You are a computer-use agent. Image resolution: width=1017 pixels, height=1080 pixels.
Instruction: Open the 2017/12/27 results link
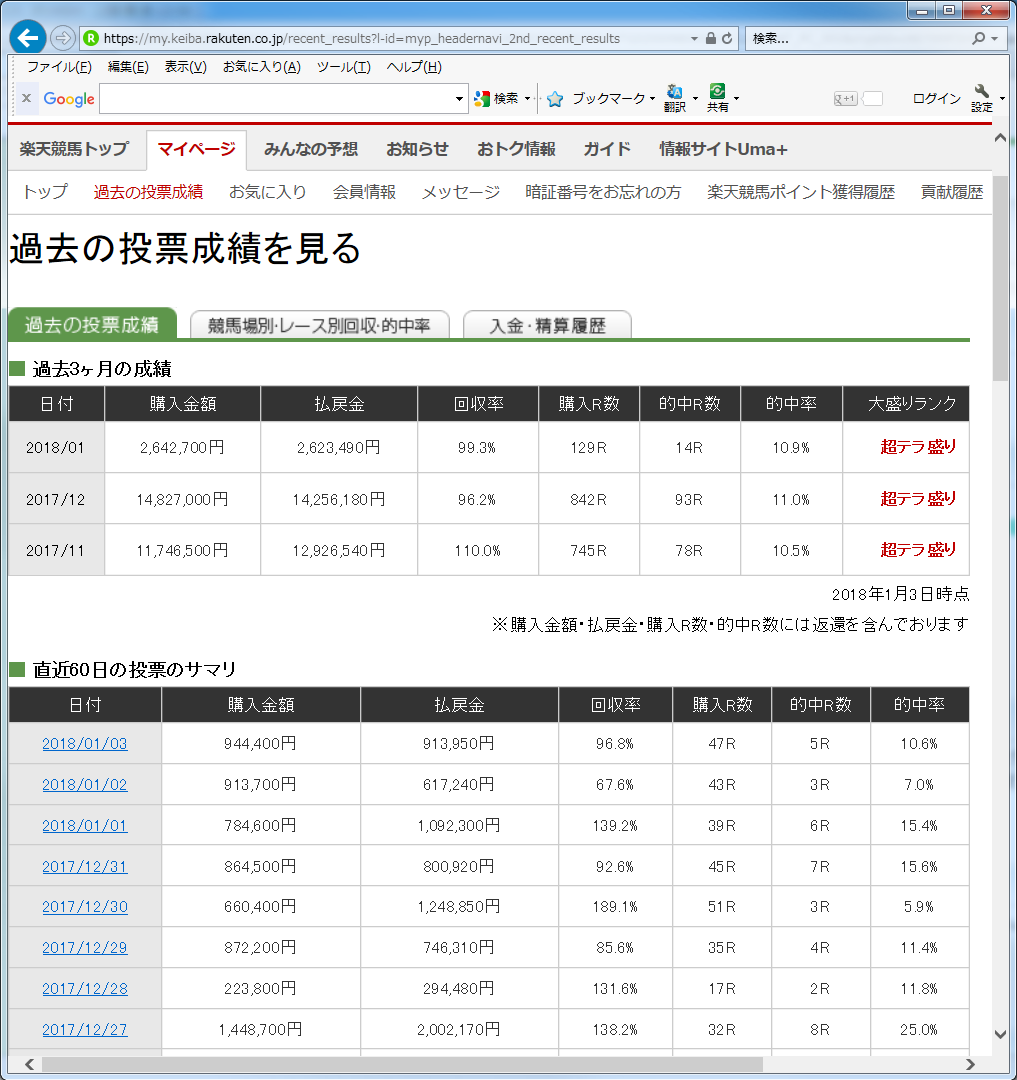[x=85, y=1029]
